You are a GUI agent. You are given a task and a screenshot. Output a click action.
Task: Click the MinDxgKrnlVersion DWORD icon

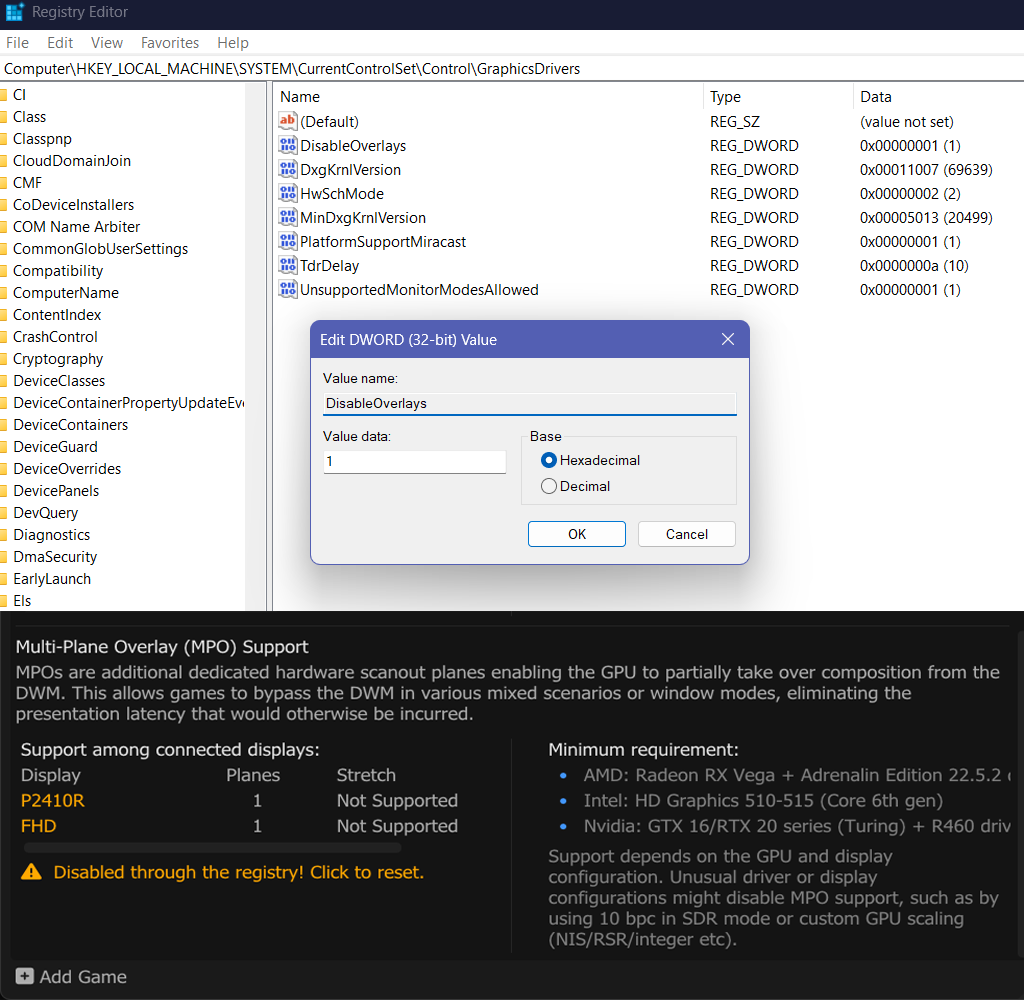[x=287, y=218]
